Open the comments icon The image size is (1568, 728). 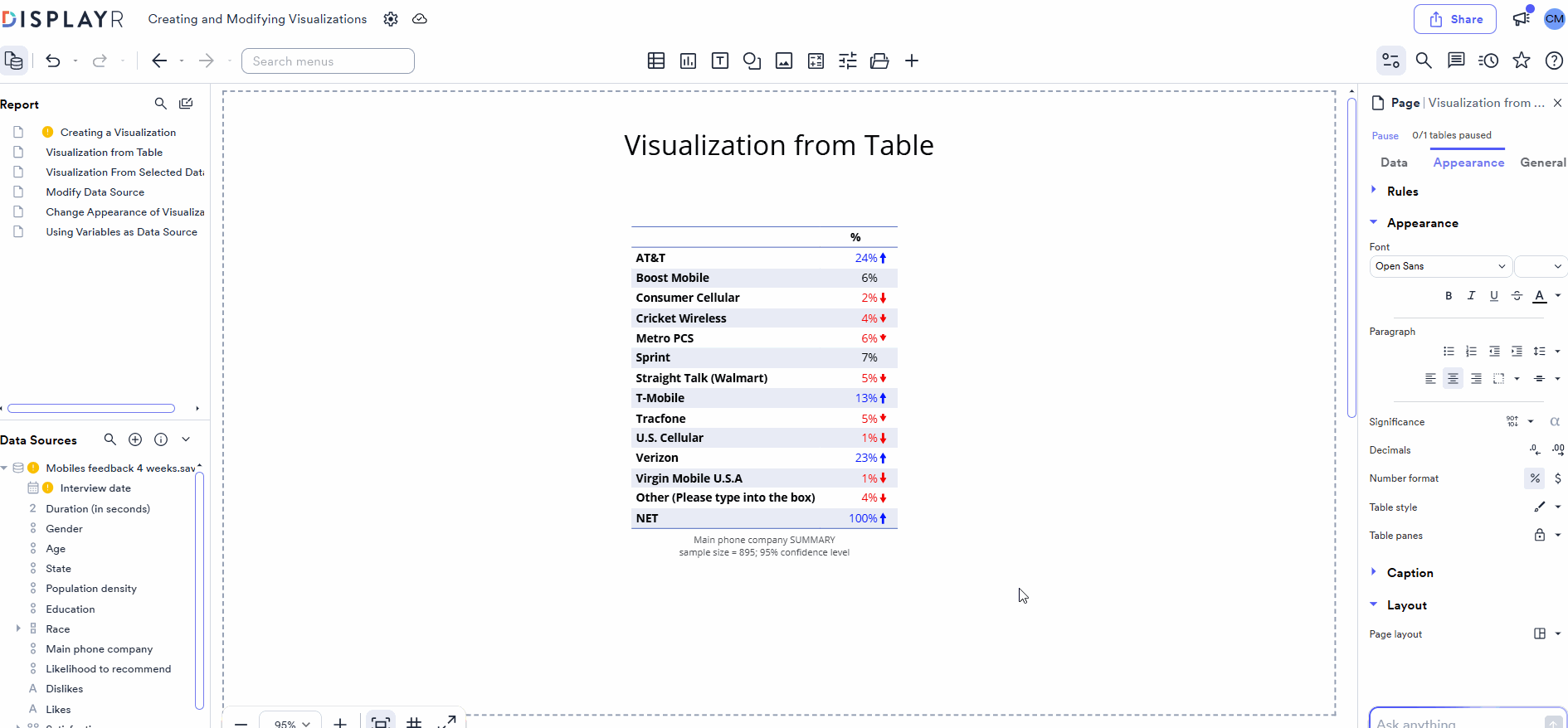coord(1456,61)
